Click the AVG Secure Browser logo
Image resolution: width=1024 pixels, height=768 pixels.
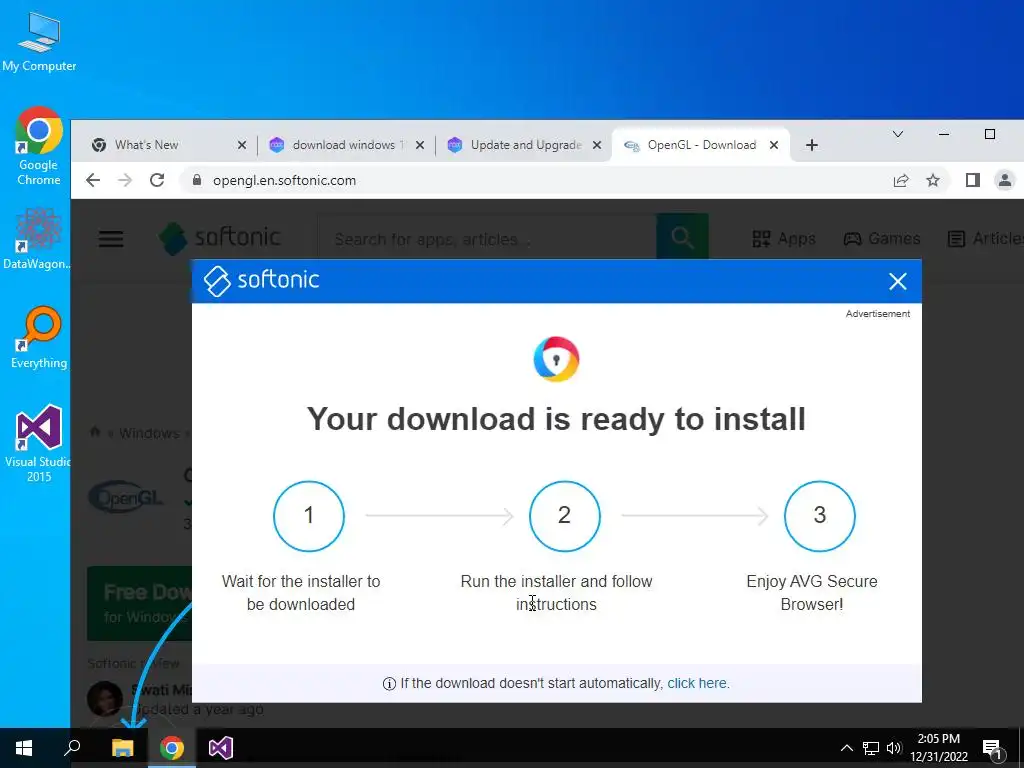(x=556, y=359)
